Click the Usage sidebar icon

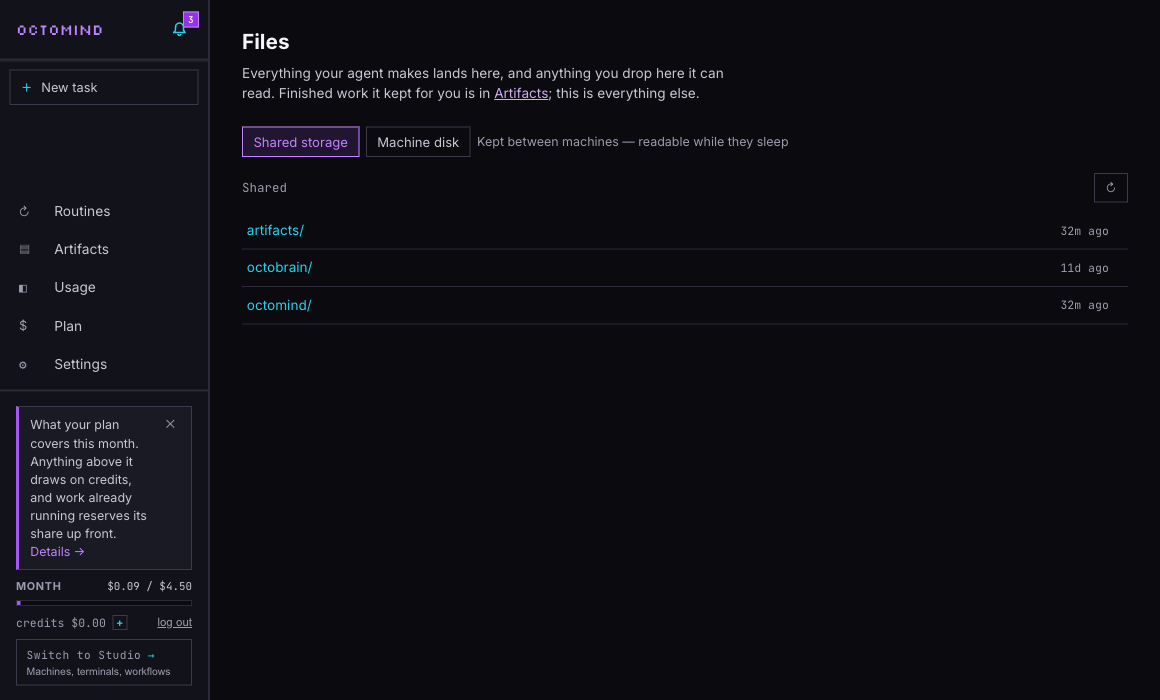point(23,288)
